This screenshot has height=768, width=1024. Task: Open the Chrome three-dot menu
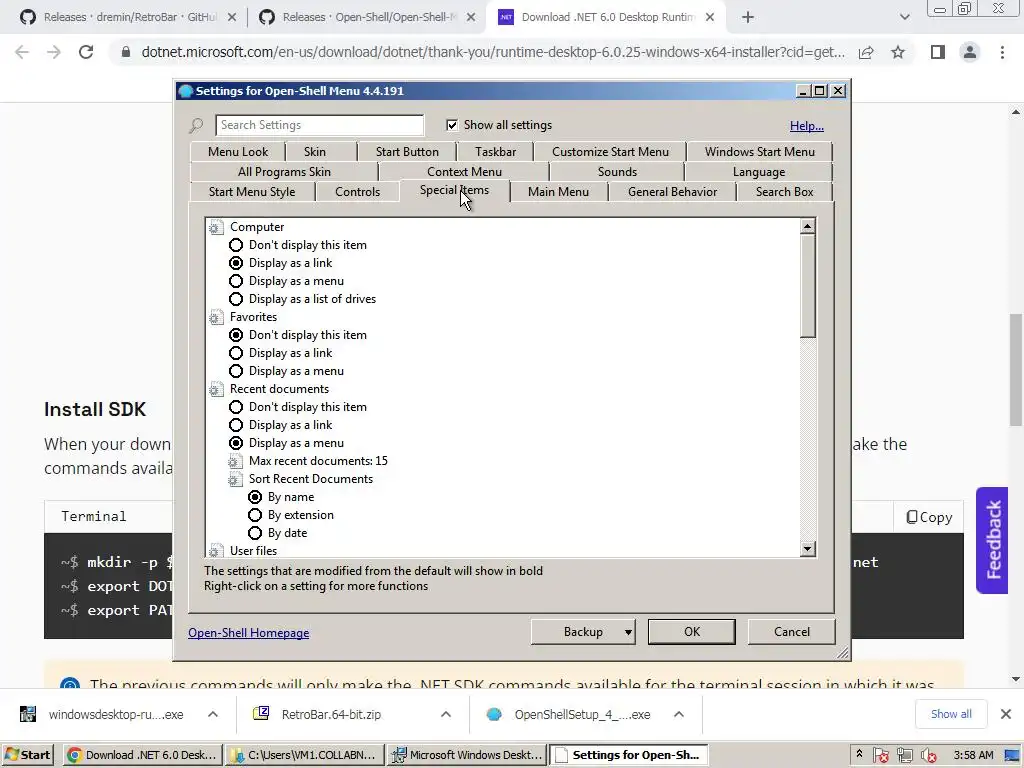point(1002,52)
